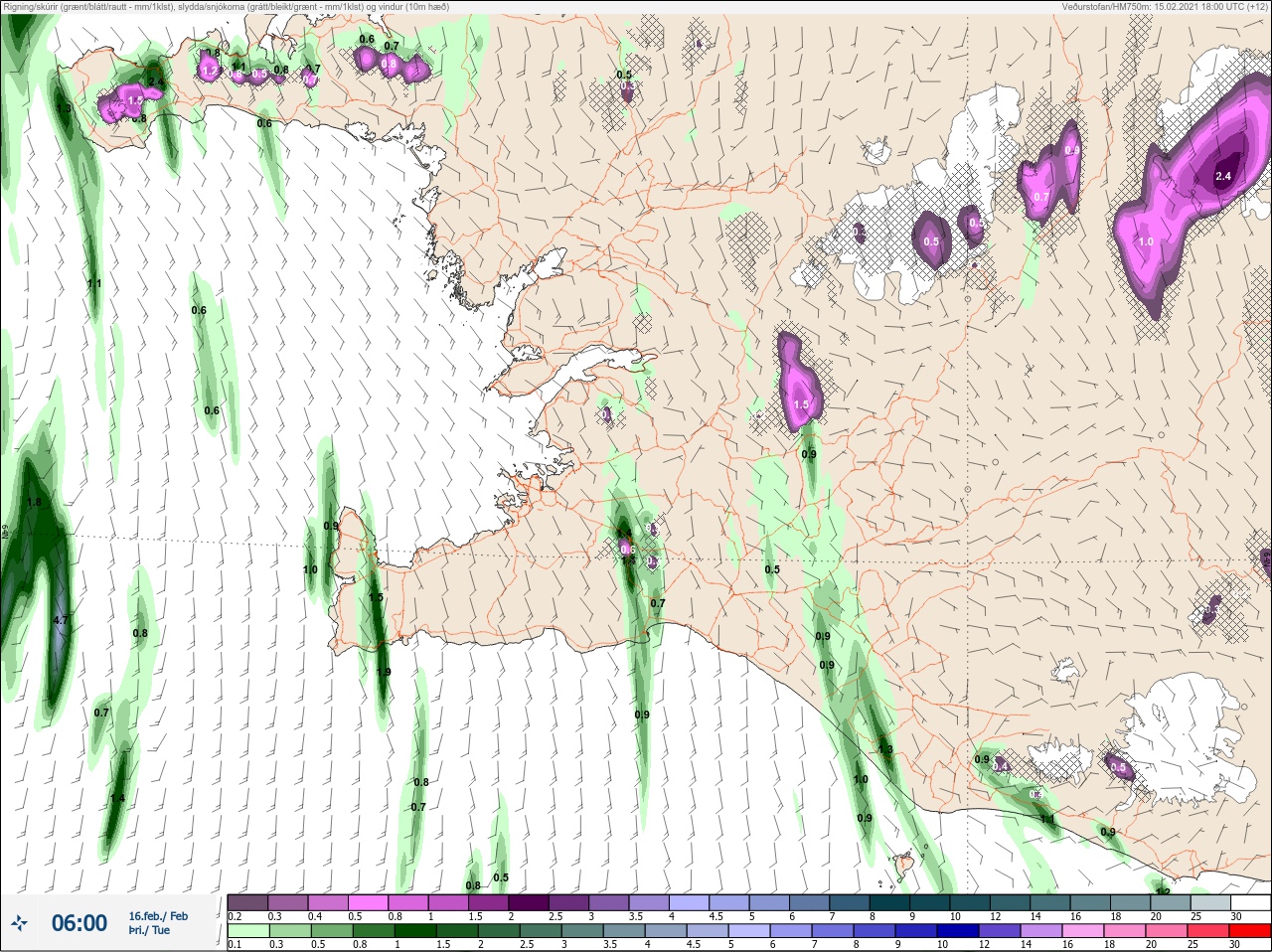Click the 2.4 snowfall value in the purple area
1272x952 pixels.
[1223, 176]
